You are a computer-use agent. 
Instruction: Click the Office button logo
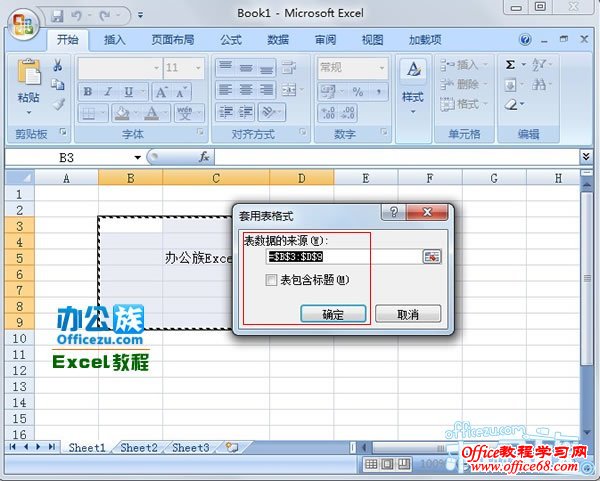click(23, 24)
